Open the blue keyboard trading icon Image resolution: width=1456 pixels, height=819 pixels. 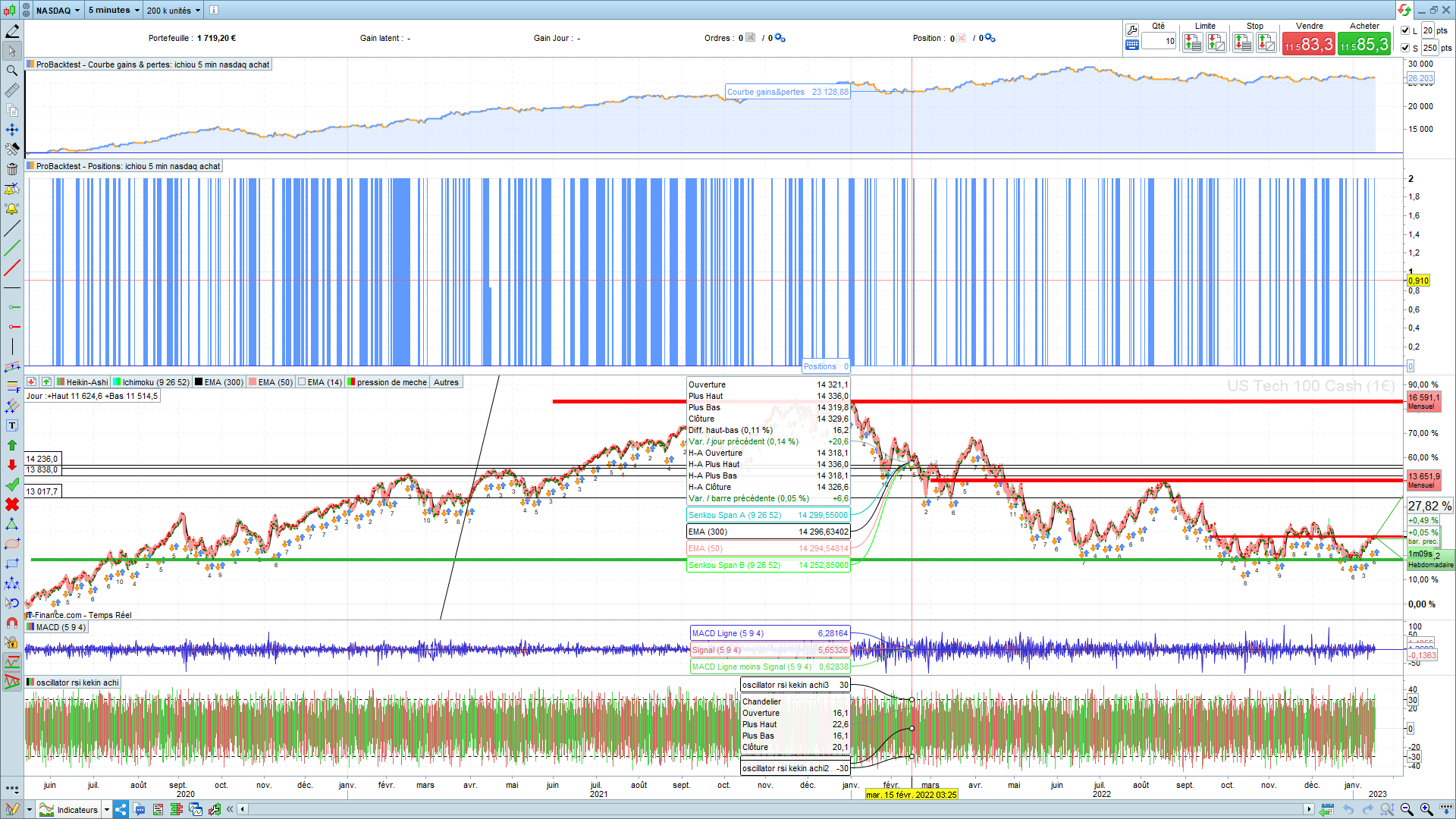tap(1131, 45)
